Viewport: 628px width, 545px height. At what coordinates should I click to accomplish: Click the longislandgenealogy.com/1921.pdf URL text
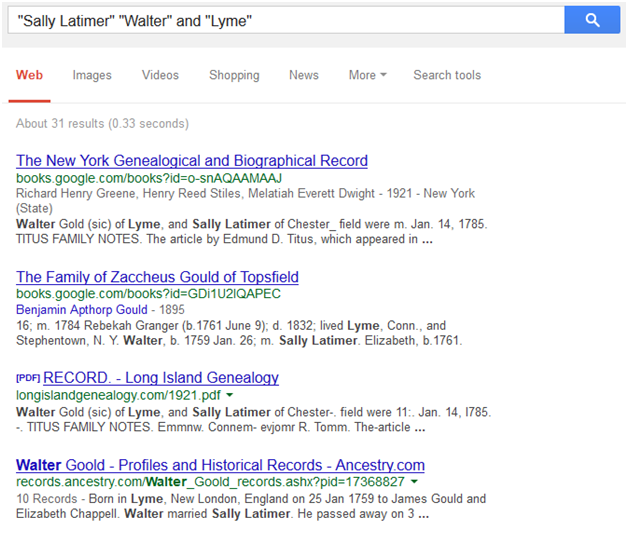(118, 395)
